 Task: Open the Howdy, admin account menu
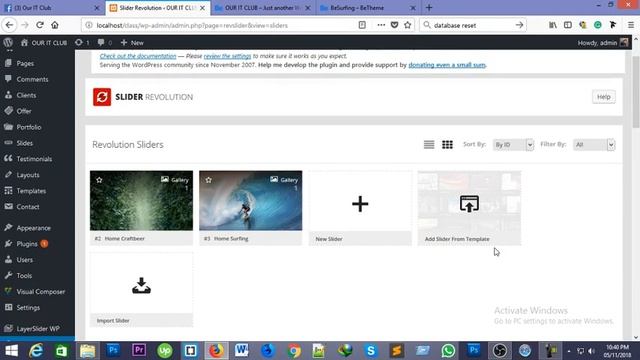(602, 42)
